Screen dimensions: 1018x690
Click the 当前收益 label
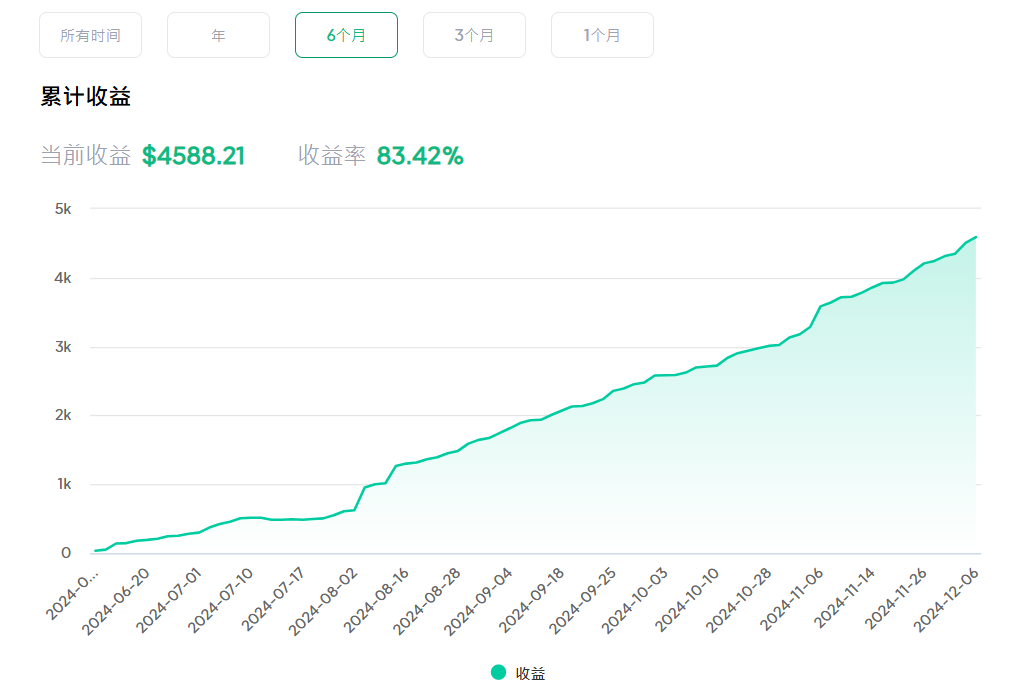coord(86,156)
